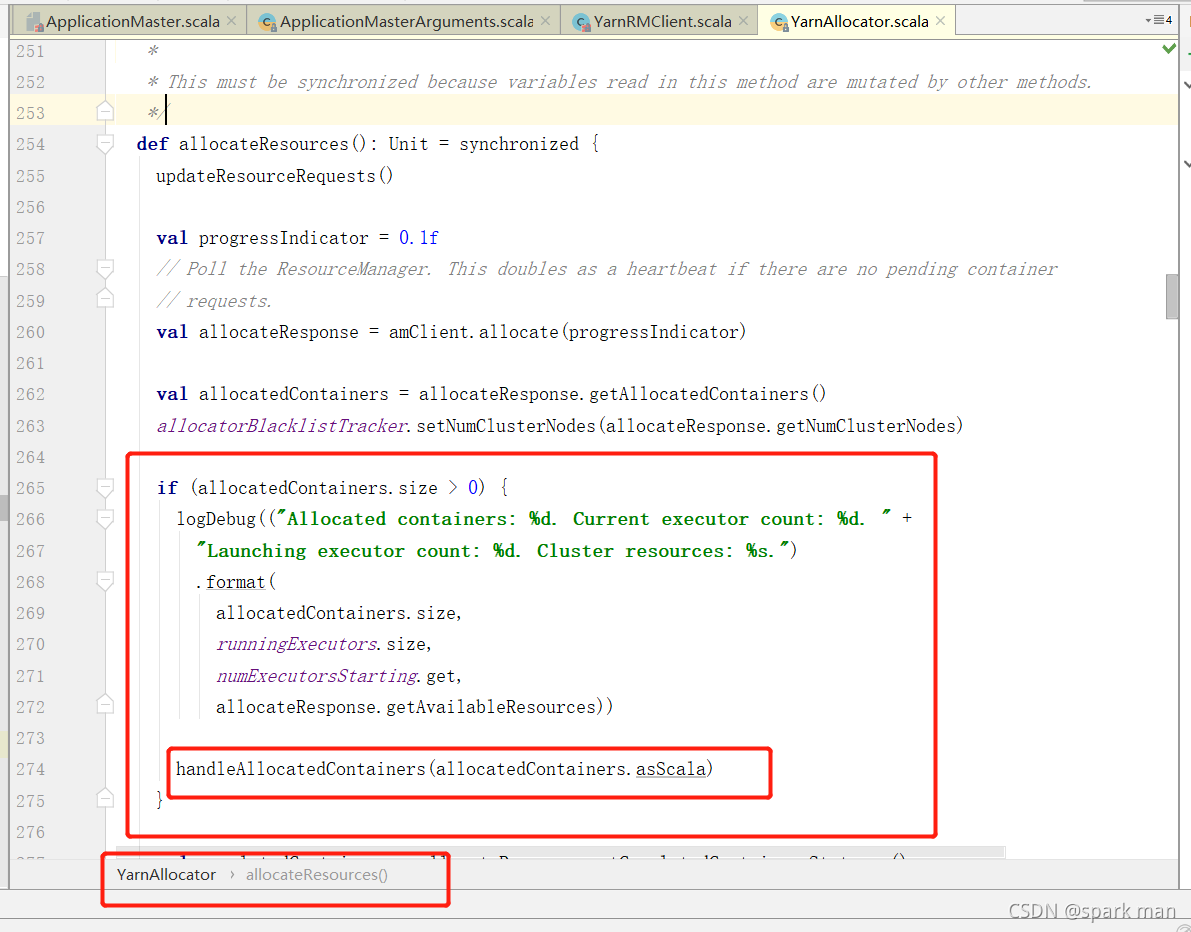
Task: Click the fold end marker at line 272
Action: click(x=106, y=705)
